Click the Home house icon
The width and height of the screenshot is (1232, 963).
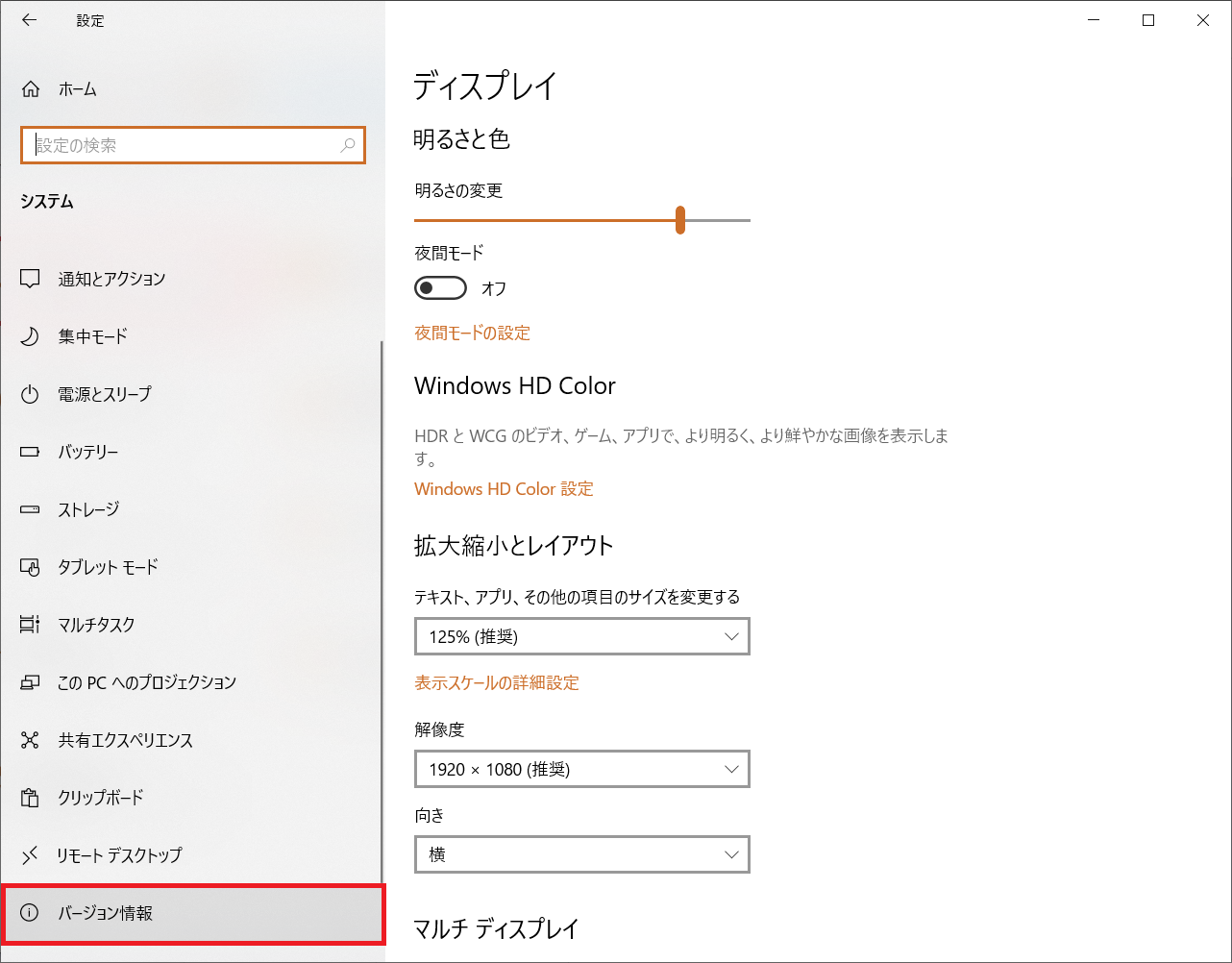tap(31, 89)
